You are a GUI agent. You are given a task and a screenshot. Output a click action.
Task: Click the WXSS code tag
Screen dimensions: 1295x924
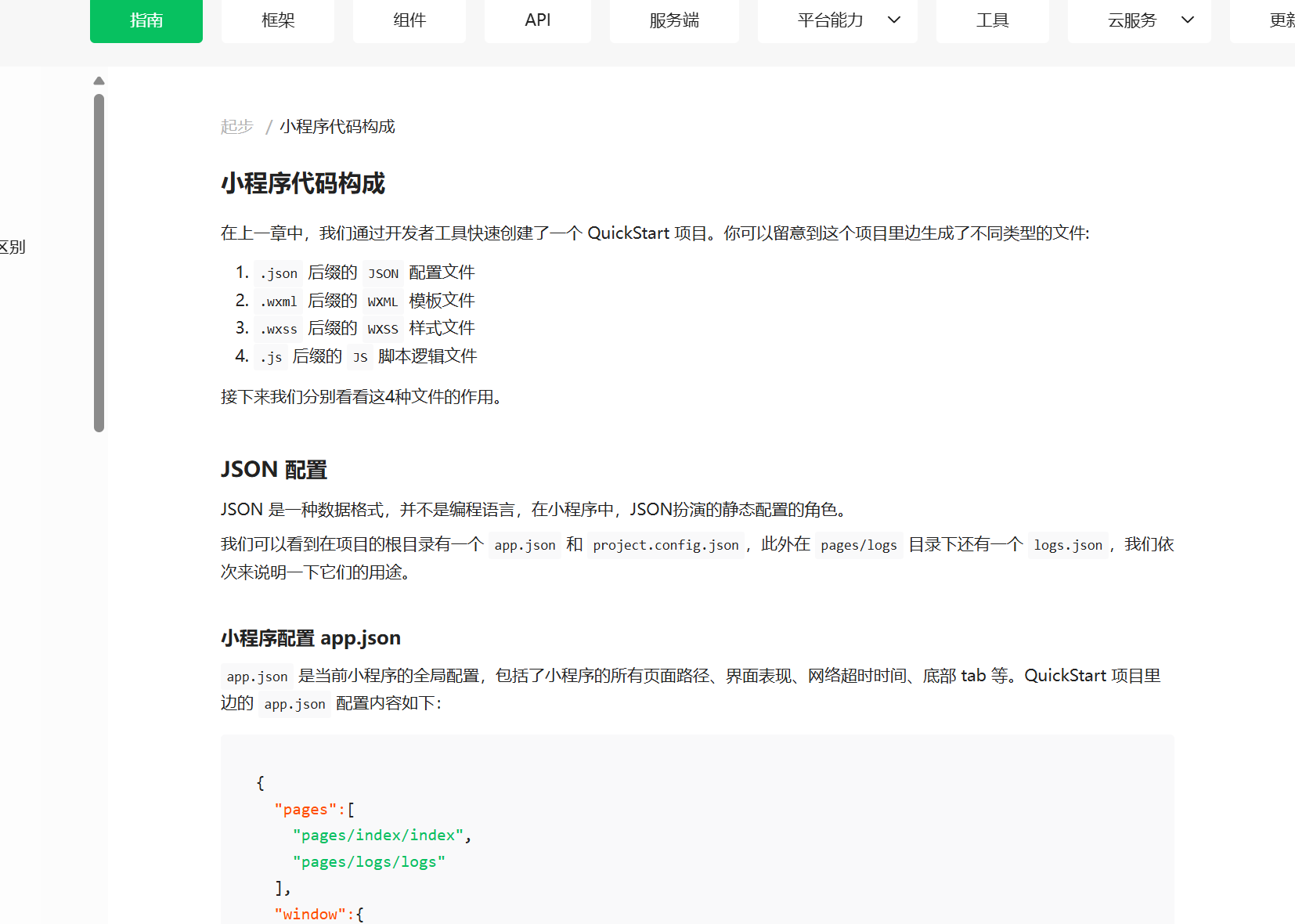[383, 329]
